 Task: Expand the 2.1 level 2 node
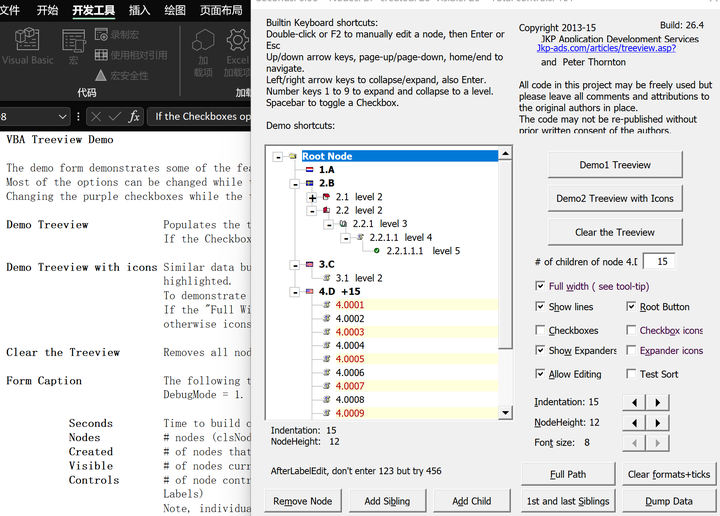point(313,198)
